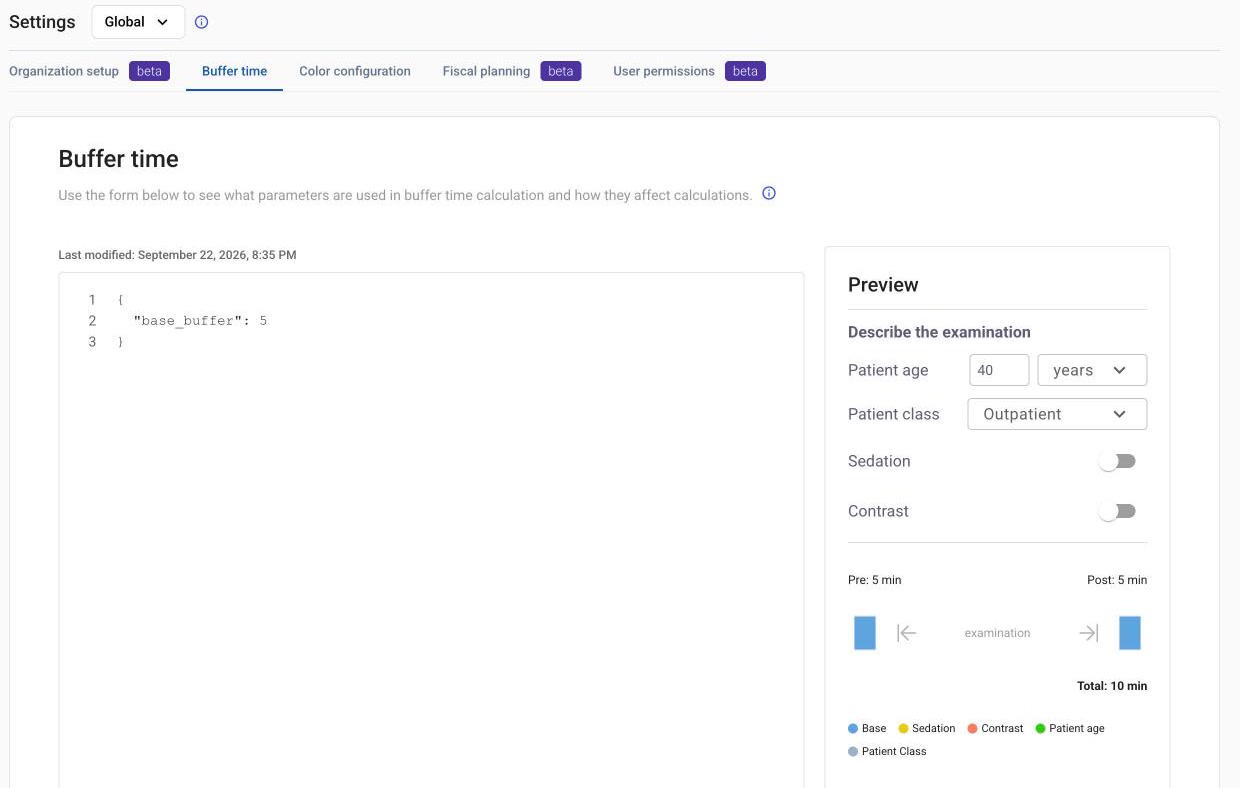
Task: Click the red Contrast legend dot
Action: point(972,729)
